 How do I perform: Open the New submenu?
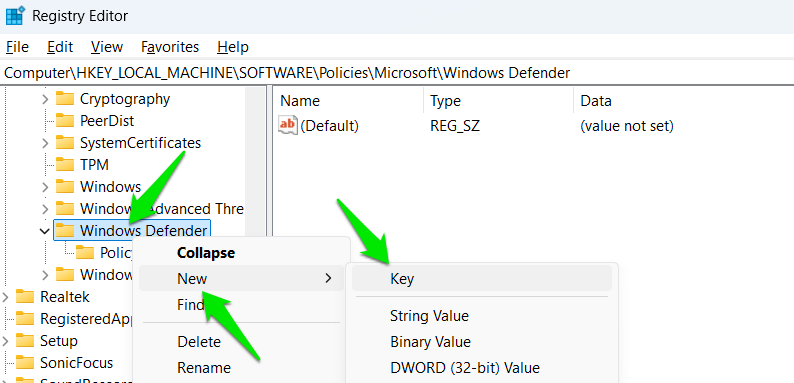(x=243, y=278)
